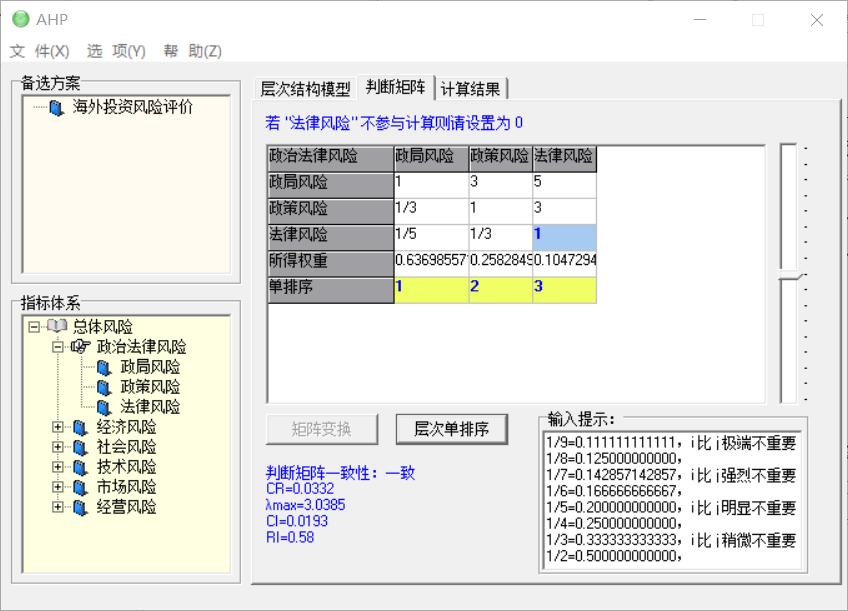
Task: Switch to the 计算结果 tab
Action: coord(471,89)
